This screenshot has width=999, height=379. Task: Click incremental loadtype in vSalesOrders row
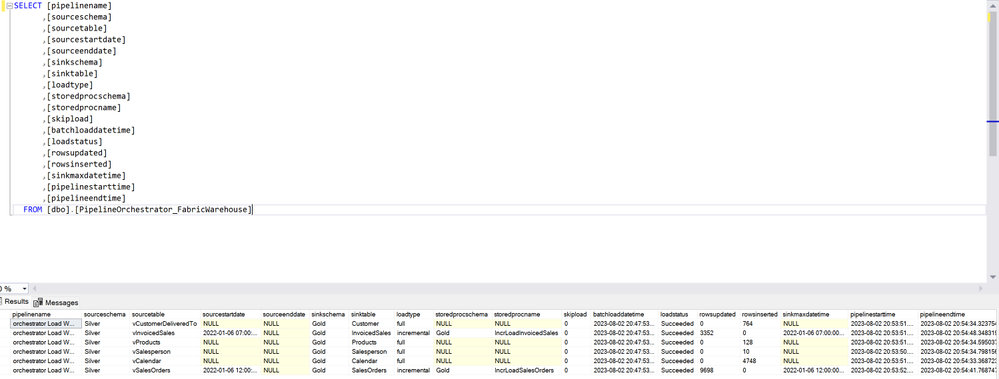414,369
